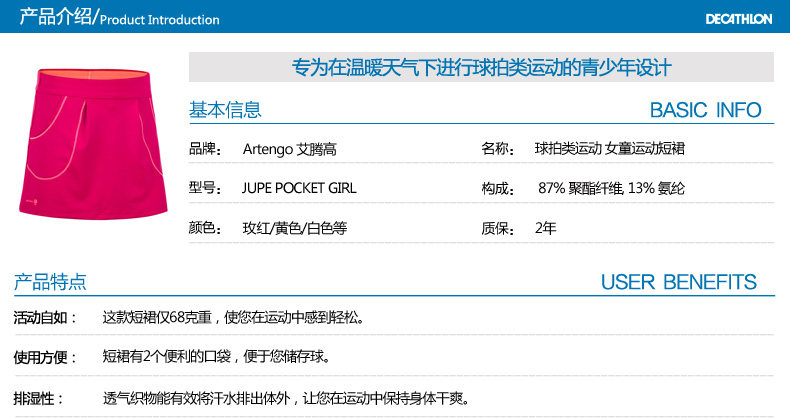Click the color value 玫红/黄色/白色等

295,228
